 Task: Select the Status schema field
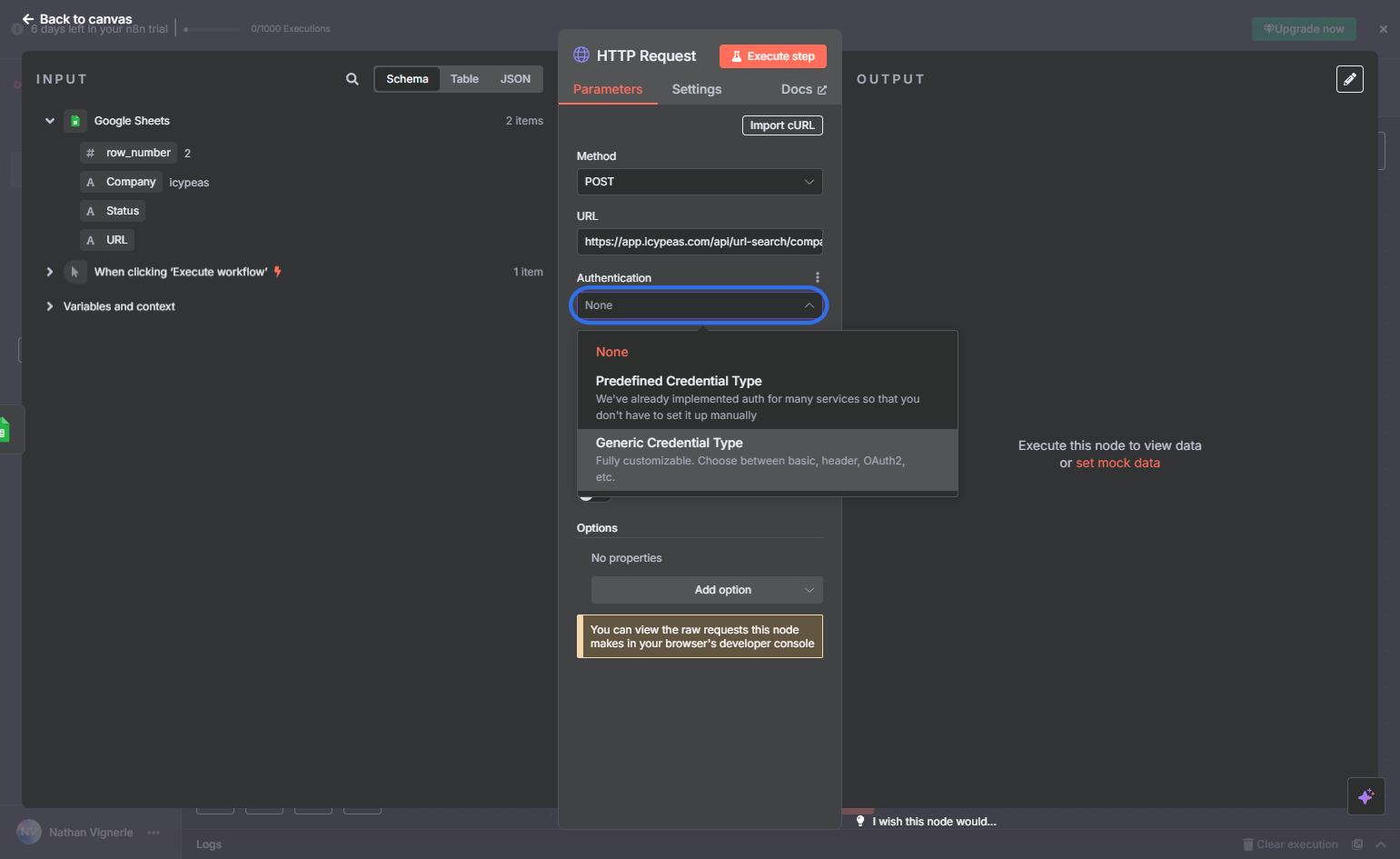point(113,211)
